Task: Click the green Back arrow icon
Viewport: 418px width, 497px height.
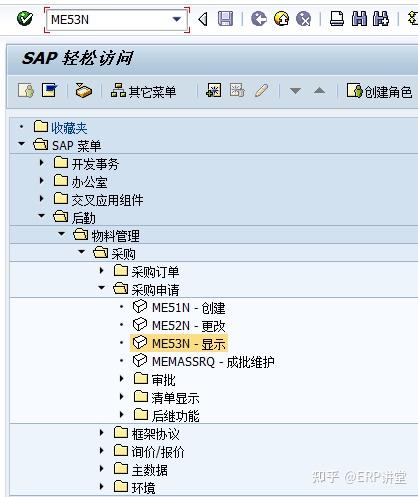Action: pos(259,19)
